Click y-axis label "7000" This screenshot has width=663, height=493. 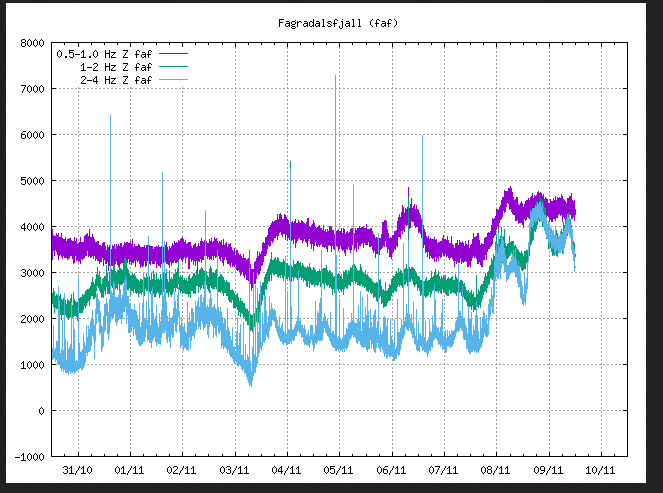(32, 89)
